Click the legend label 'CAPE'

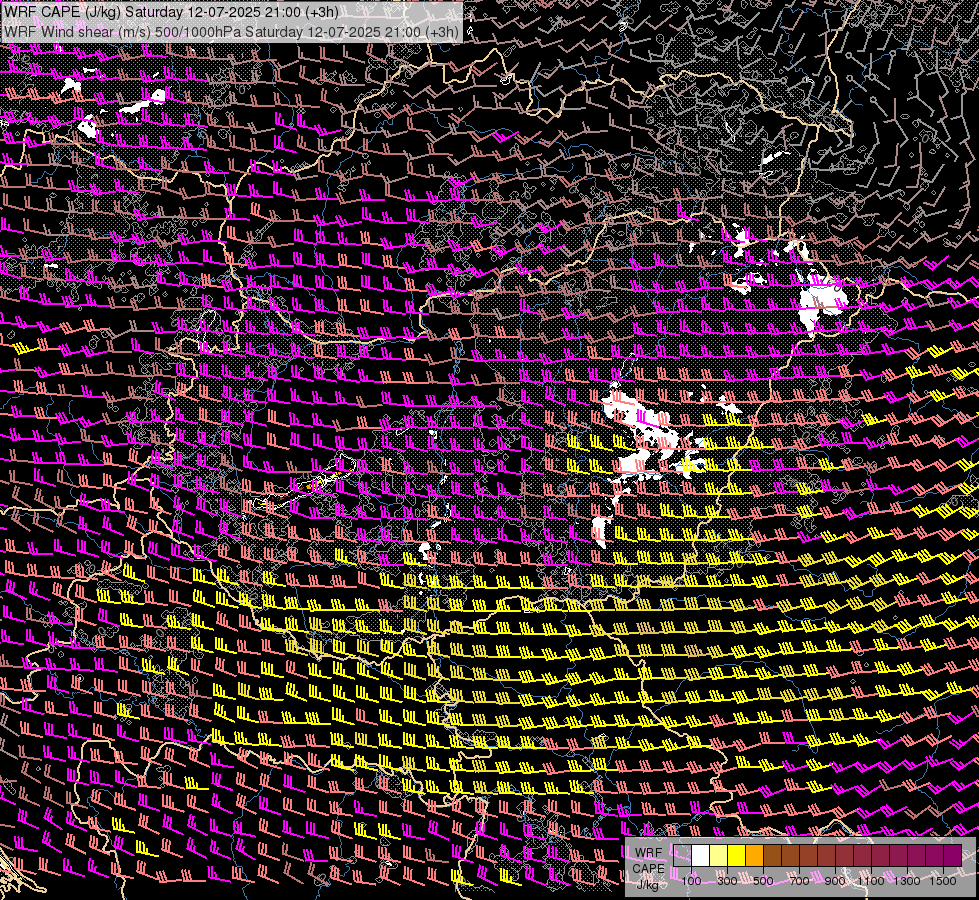tap(649, 868)
